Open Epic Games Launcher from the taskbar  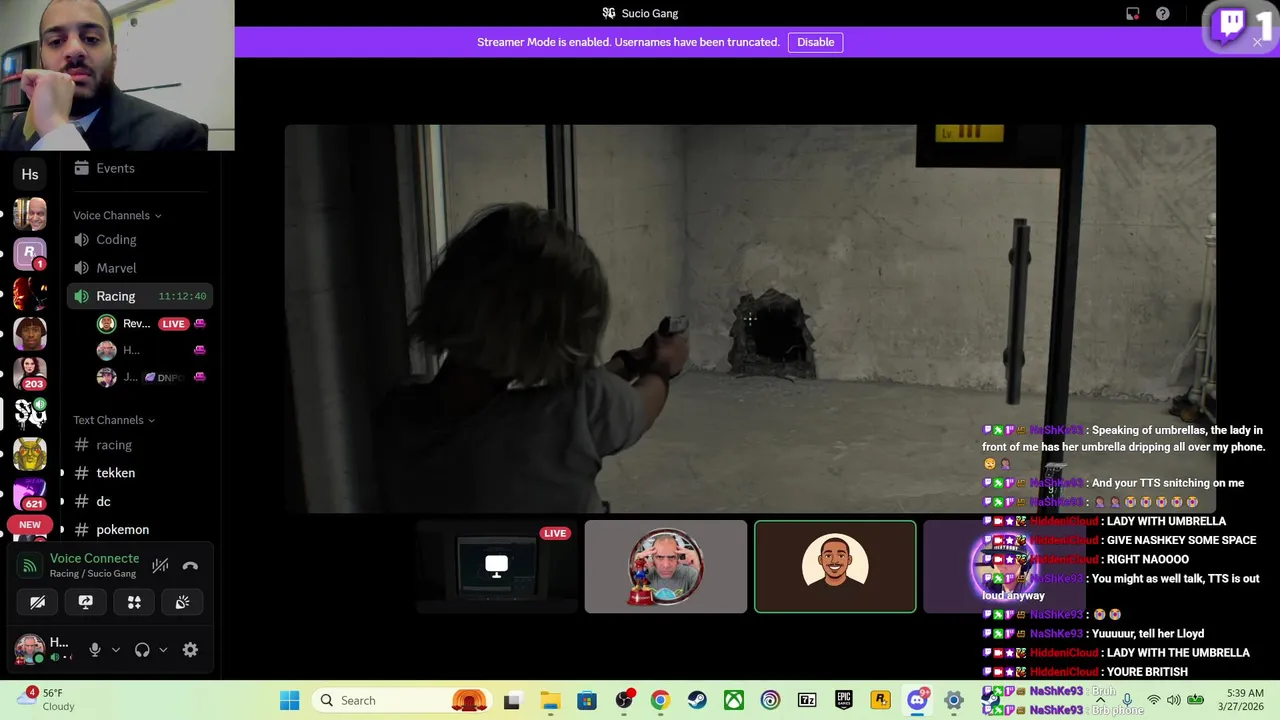(x=844, y=700)
